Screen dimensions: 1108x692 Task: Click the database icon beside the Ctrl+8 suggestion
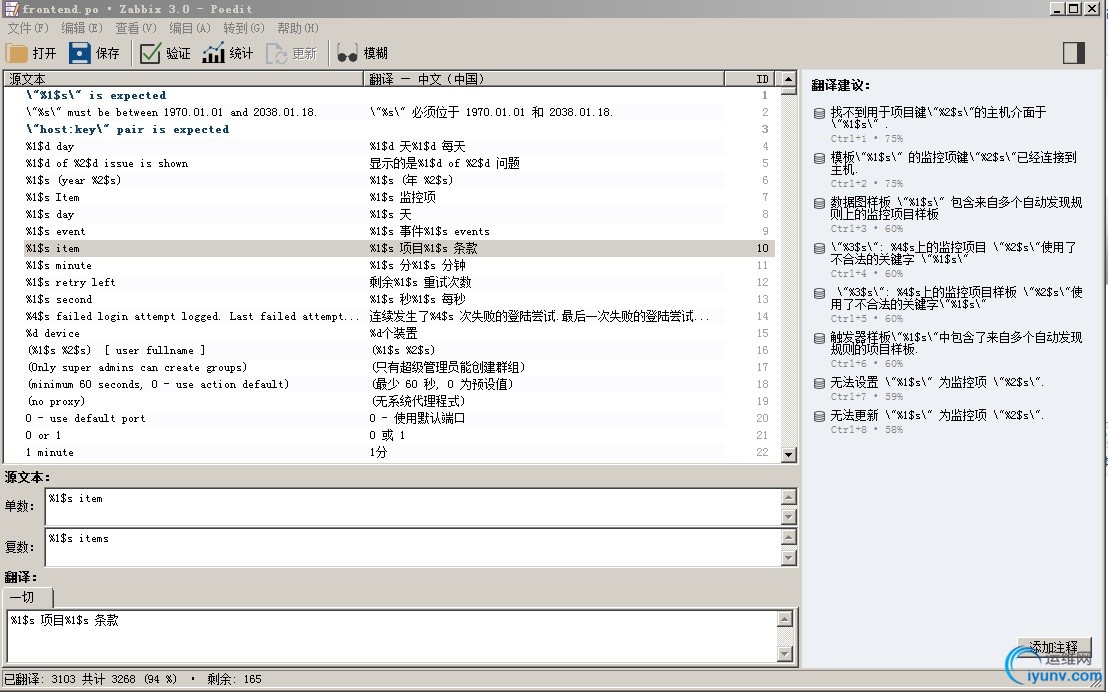coord(818,415)
